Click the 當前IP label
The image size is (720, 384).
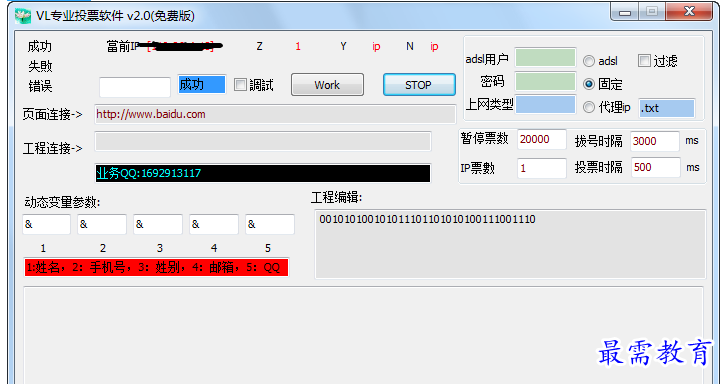tap(123, 46)
